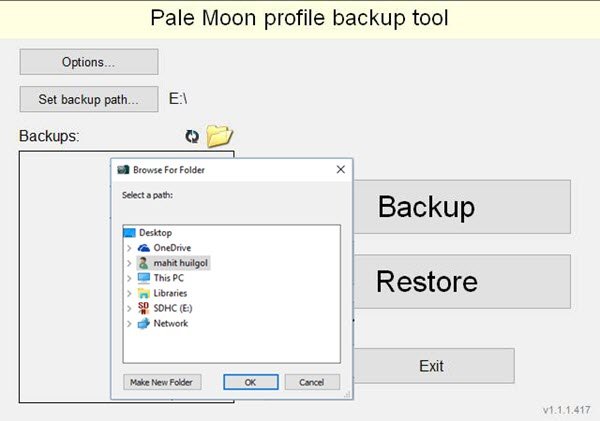Click OK in Browse For Folder
This screenshot has width=600, height=421.
click(x=251, y=382)
